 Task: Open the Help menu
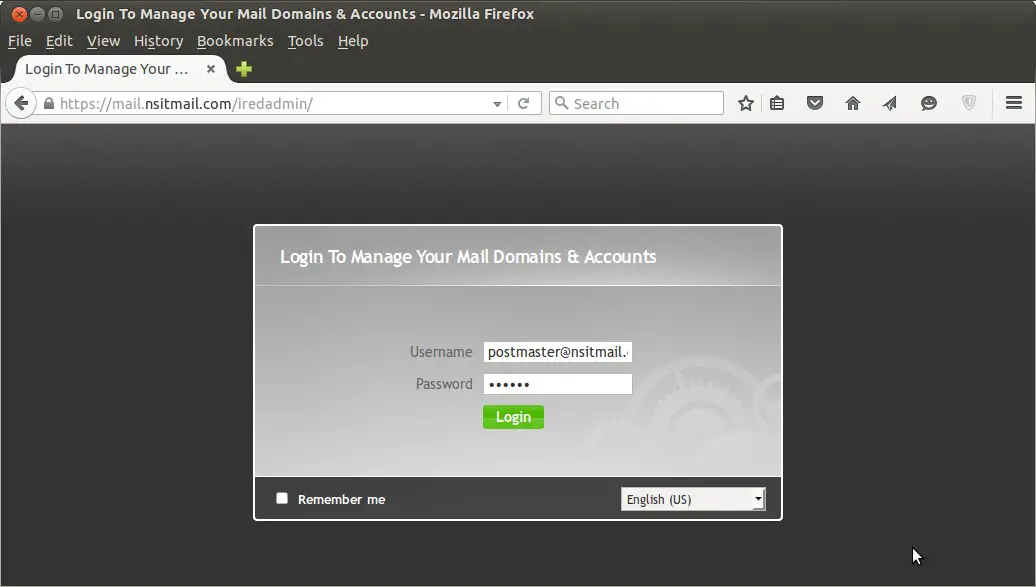tap(353, 41)
